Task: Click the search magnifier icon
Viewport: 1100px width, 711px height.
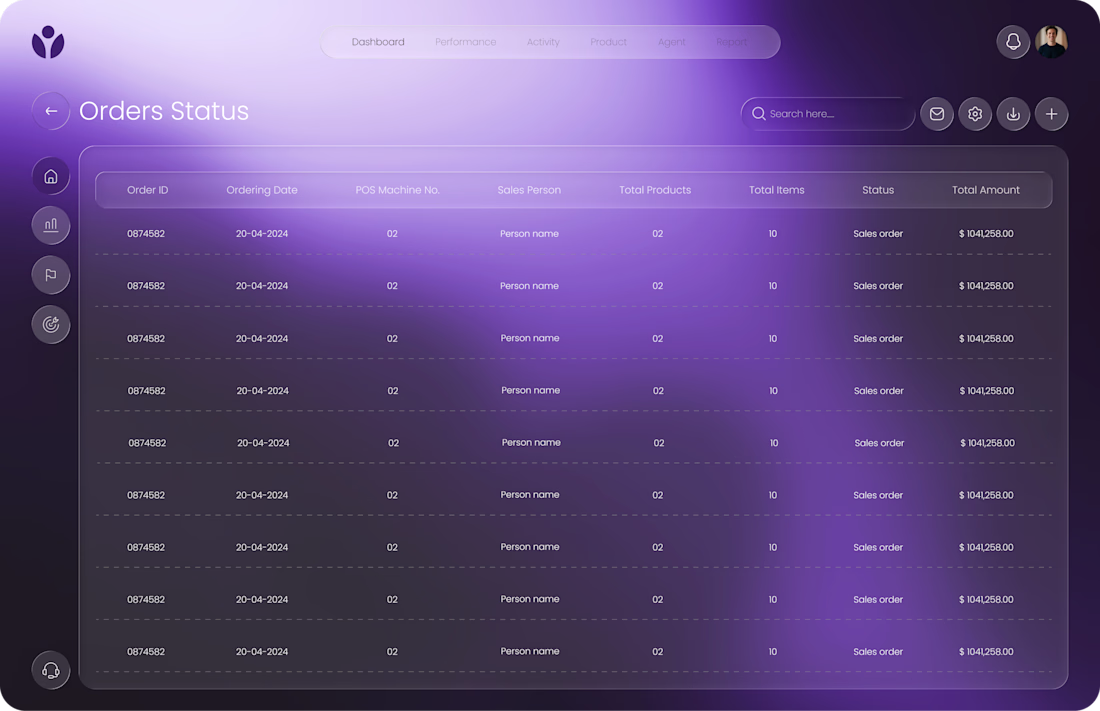Action: click(758, 114)
